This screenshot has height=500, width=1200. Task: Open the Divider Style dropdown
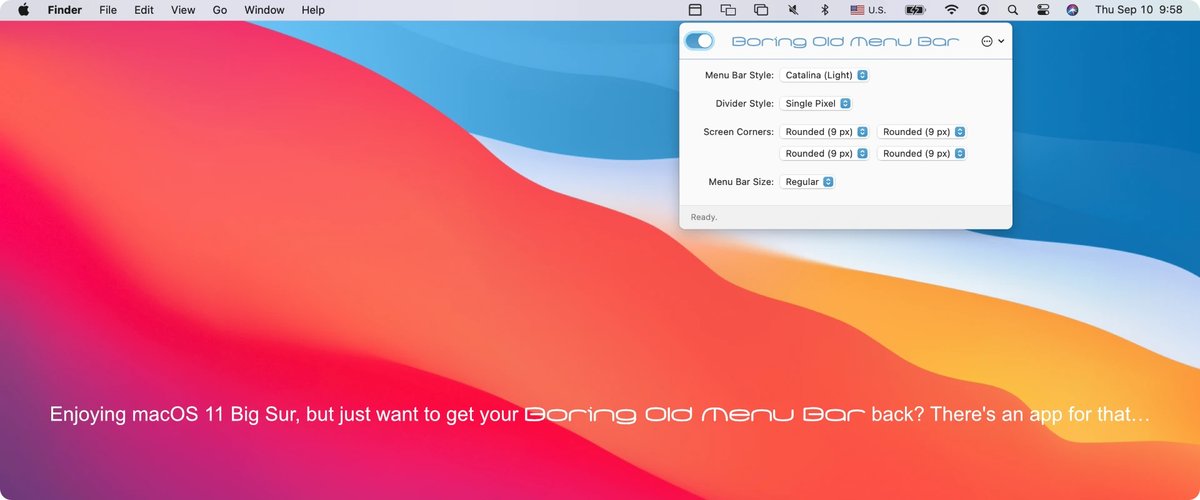[817, 103]
